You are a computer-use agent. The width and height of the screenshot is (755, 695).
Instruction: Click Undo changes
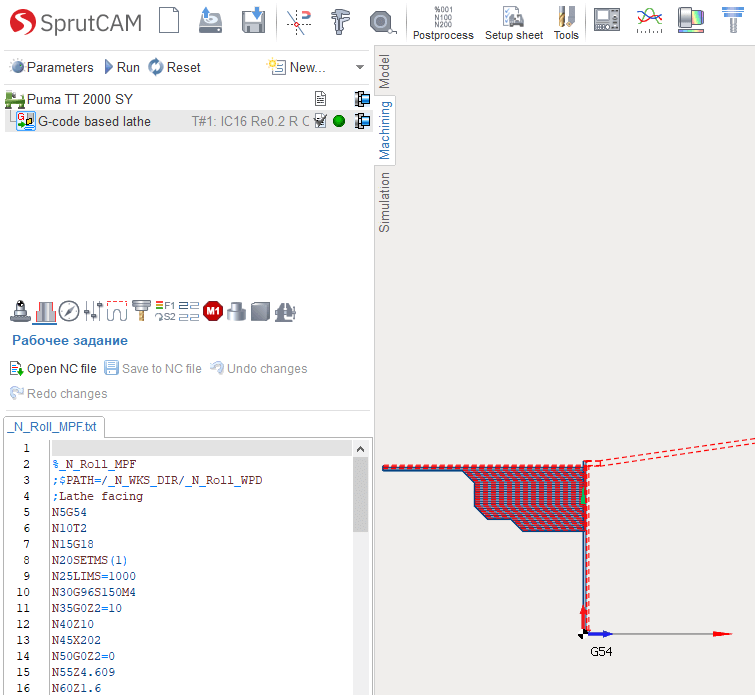click(x=259, y=368)
